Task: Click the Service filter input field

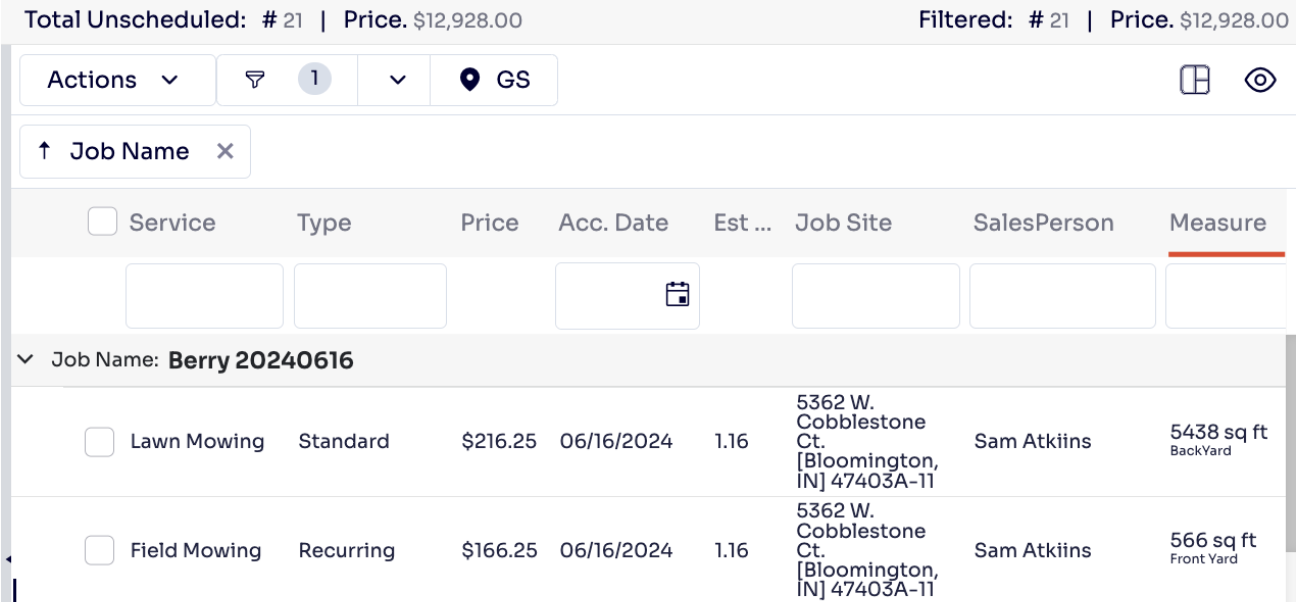Action: (204, 295)
